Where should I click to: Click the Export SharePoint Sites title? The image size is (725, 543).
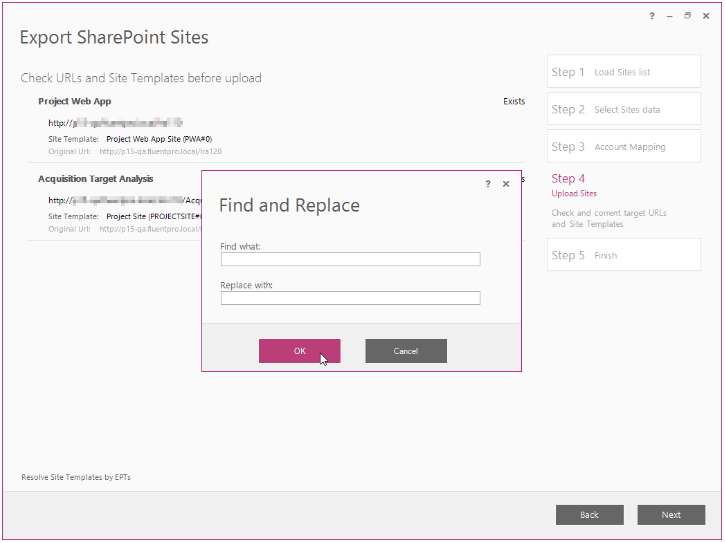click(x=114, y=37)
